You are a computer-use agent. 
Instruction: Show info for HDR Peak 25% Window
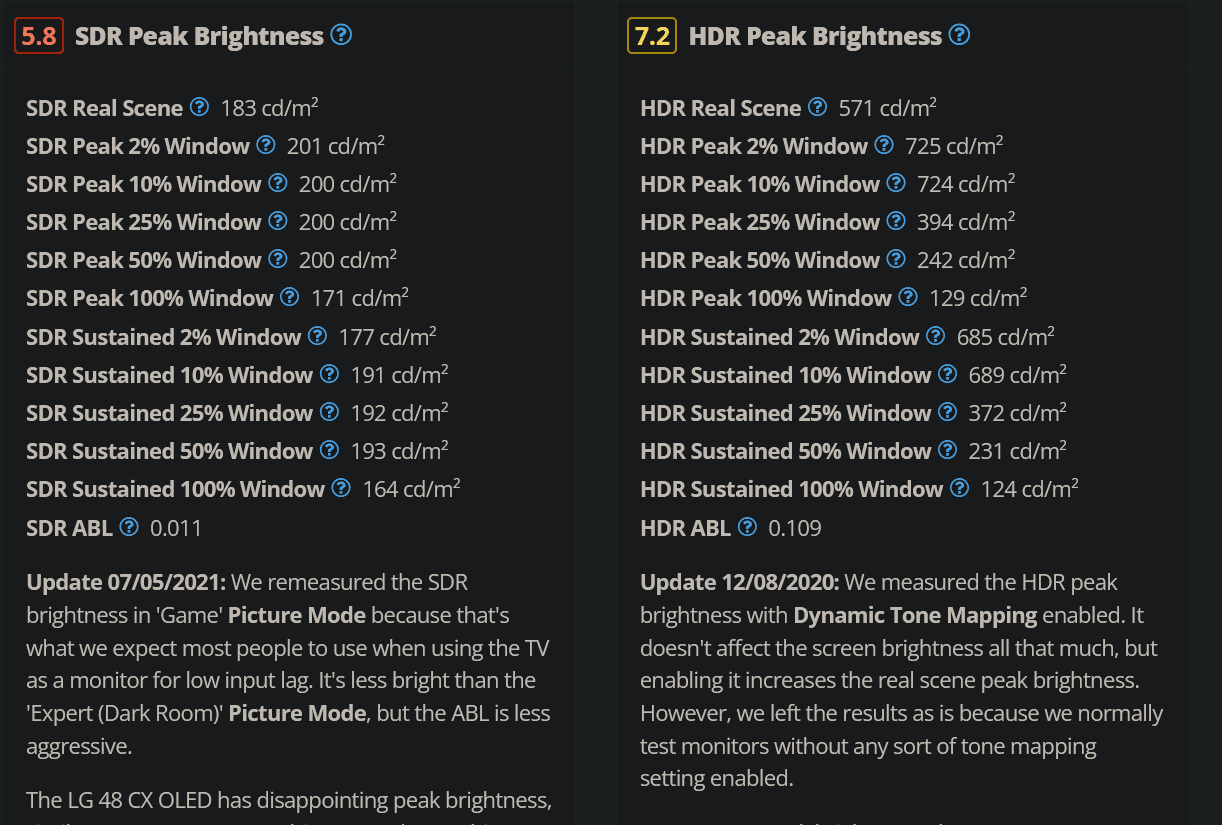click(896, 221)
